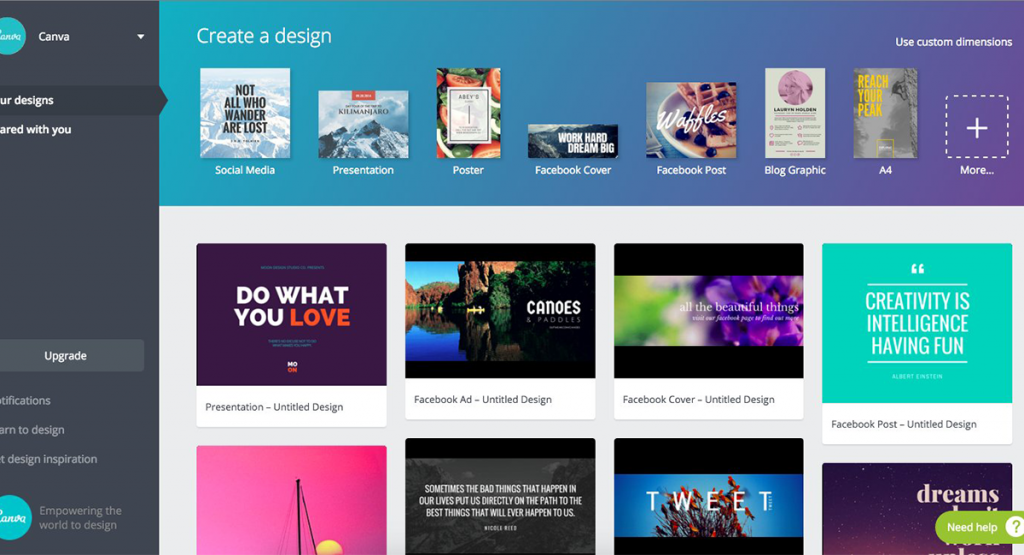The height and width of the screenshot is (555, 1024).
Task: Open the Canva account dropdown arrow
Action: (140, 37)
